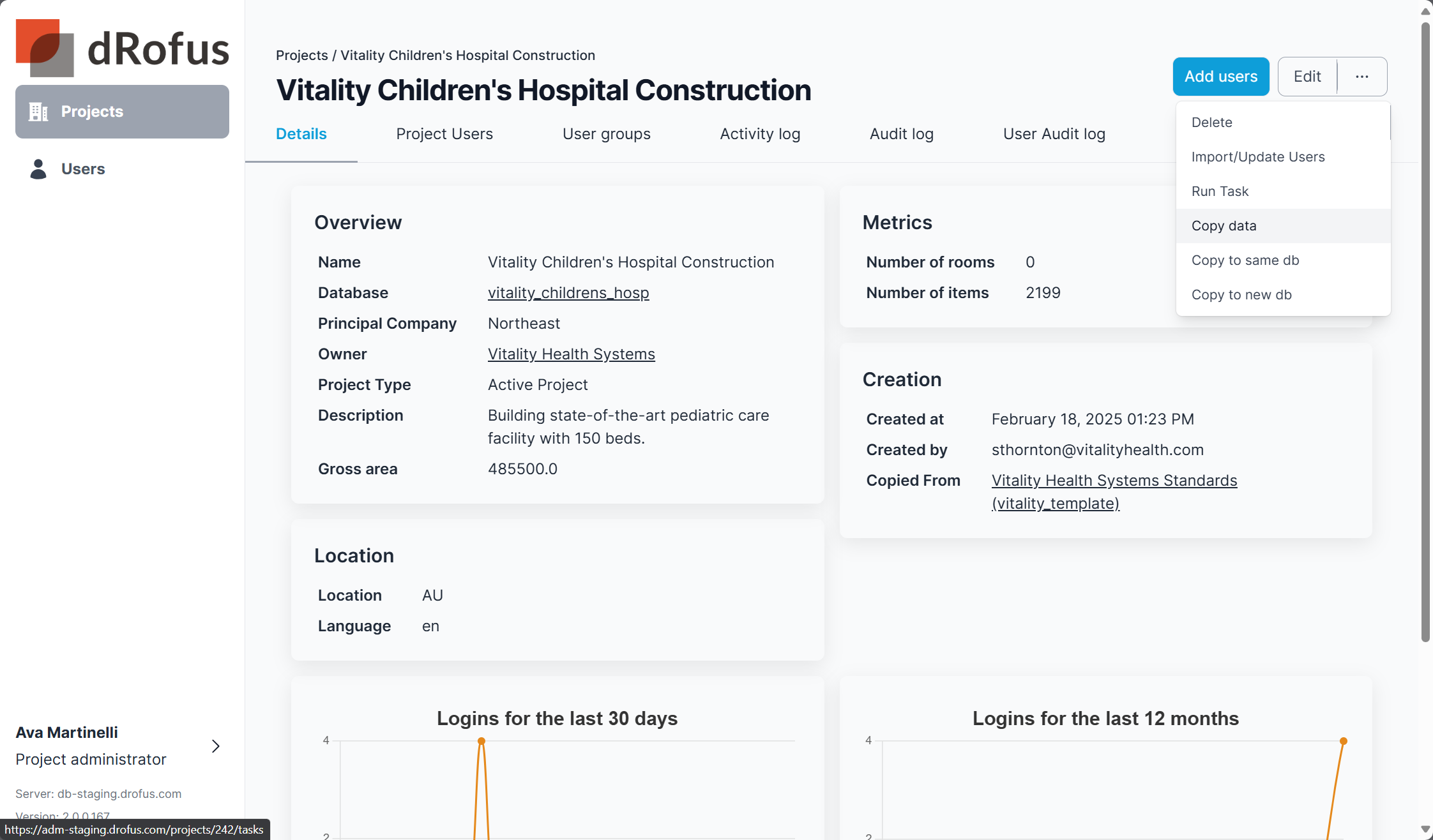Click the Projects building icon
Viewport: 1433px width, 840px height.
(38, 112)
